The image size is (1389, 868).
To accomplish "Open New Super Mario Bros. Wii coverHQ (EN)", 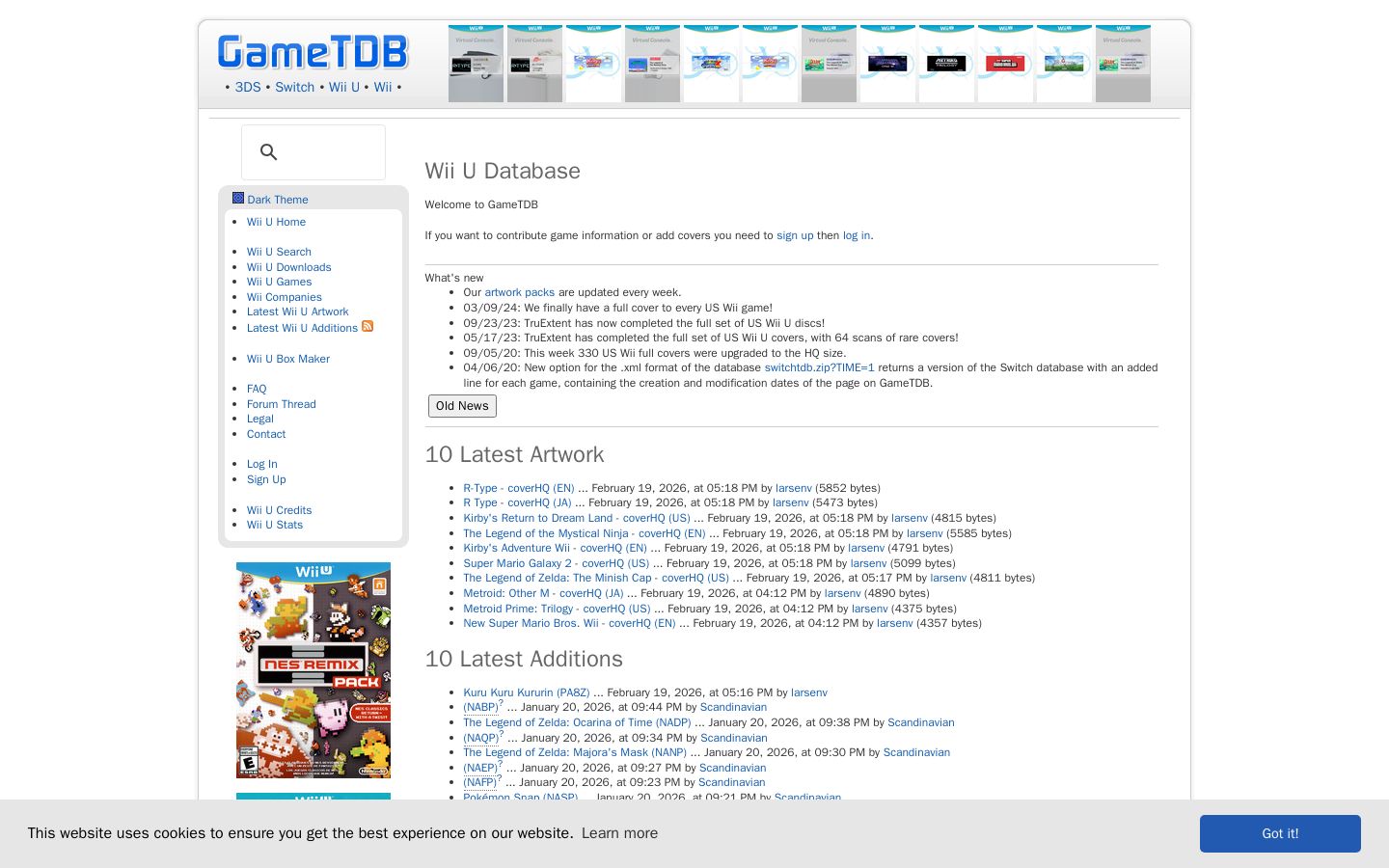I will (569, 623).
